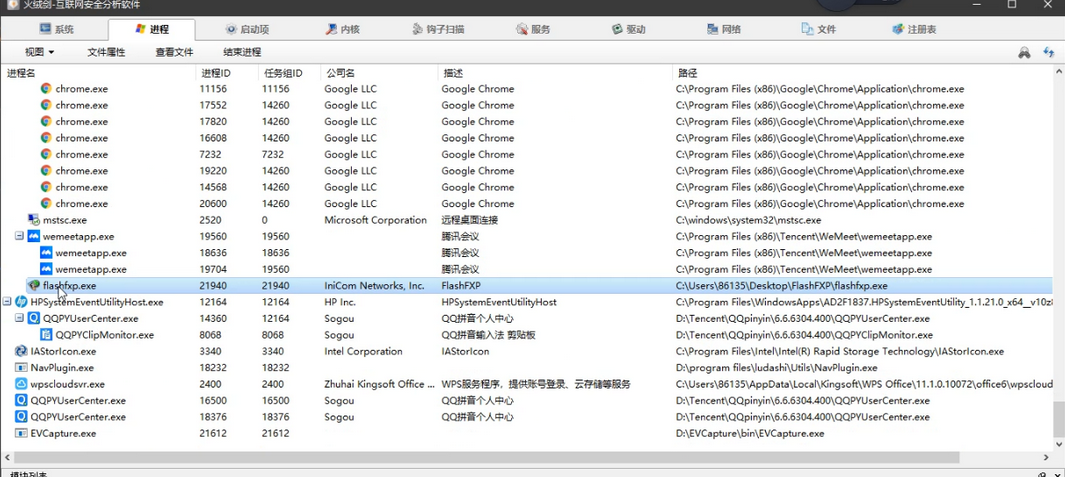Collapse the QQPYUserCenter.exe 14360 child tree
Viewport: 1065px width, 477px height.
[19, 319]
